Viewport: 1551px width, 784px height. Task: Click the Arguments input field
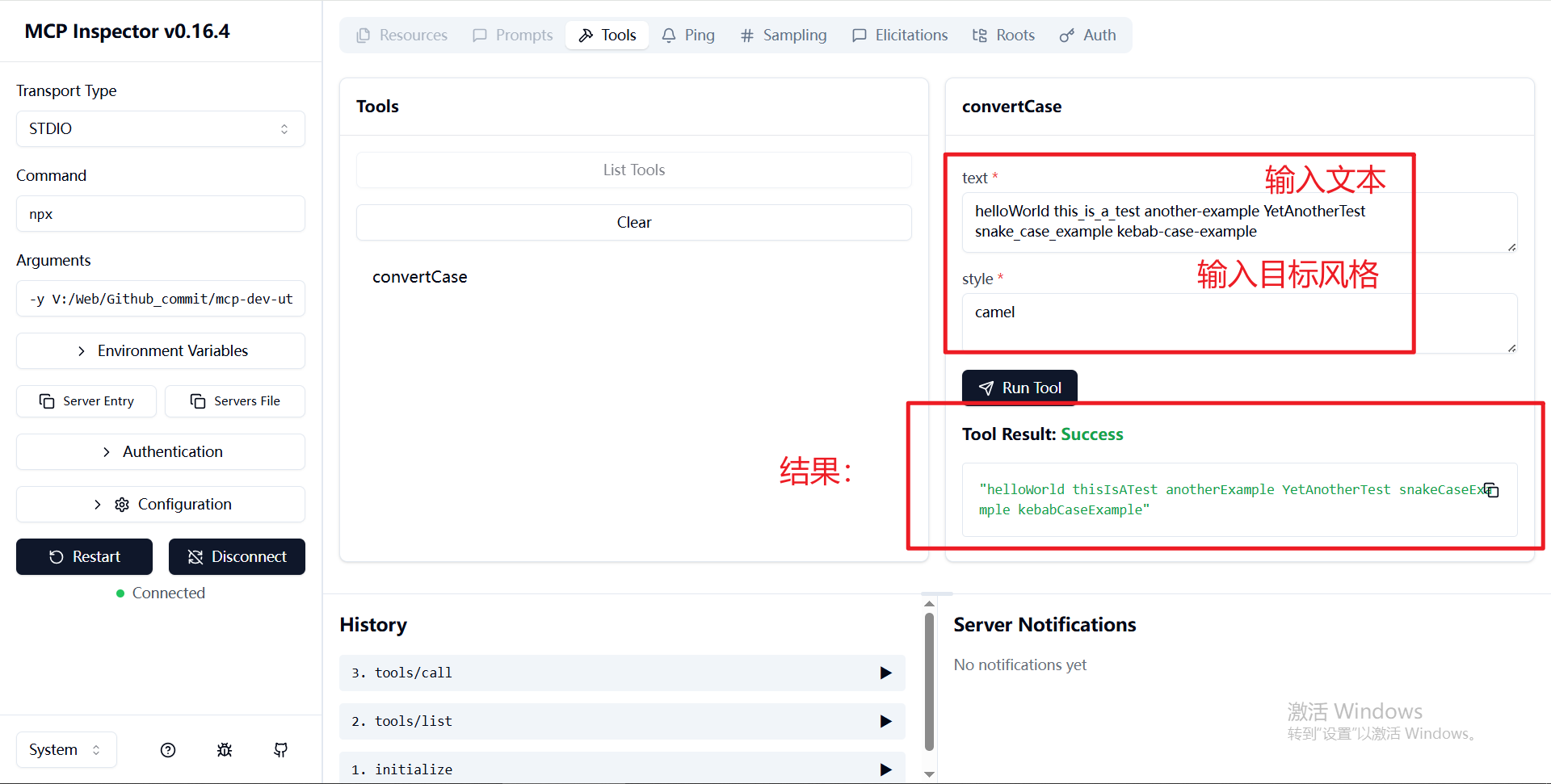(x=161, y=299)
